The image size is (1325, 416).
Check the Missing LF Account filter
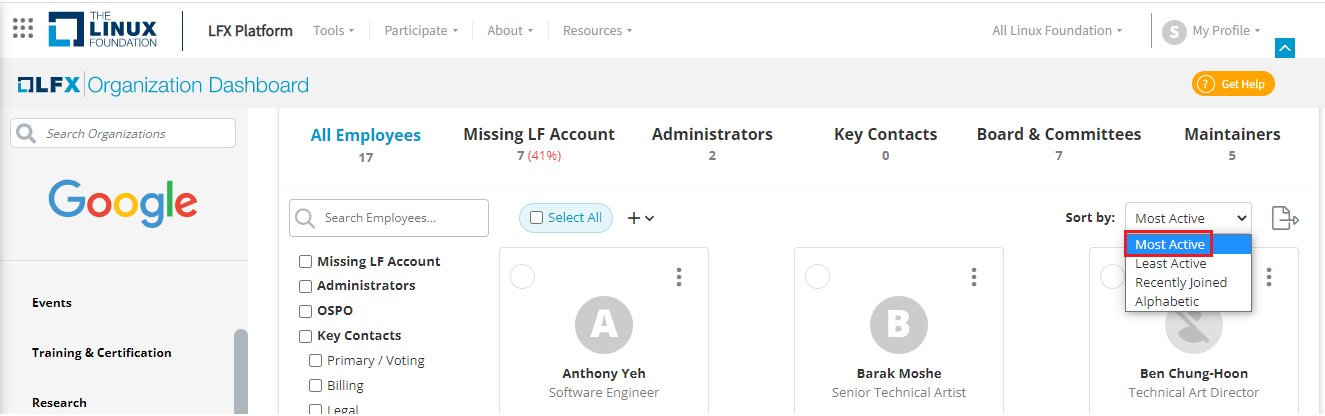pos(306,262)
